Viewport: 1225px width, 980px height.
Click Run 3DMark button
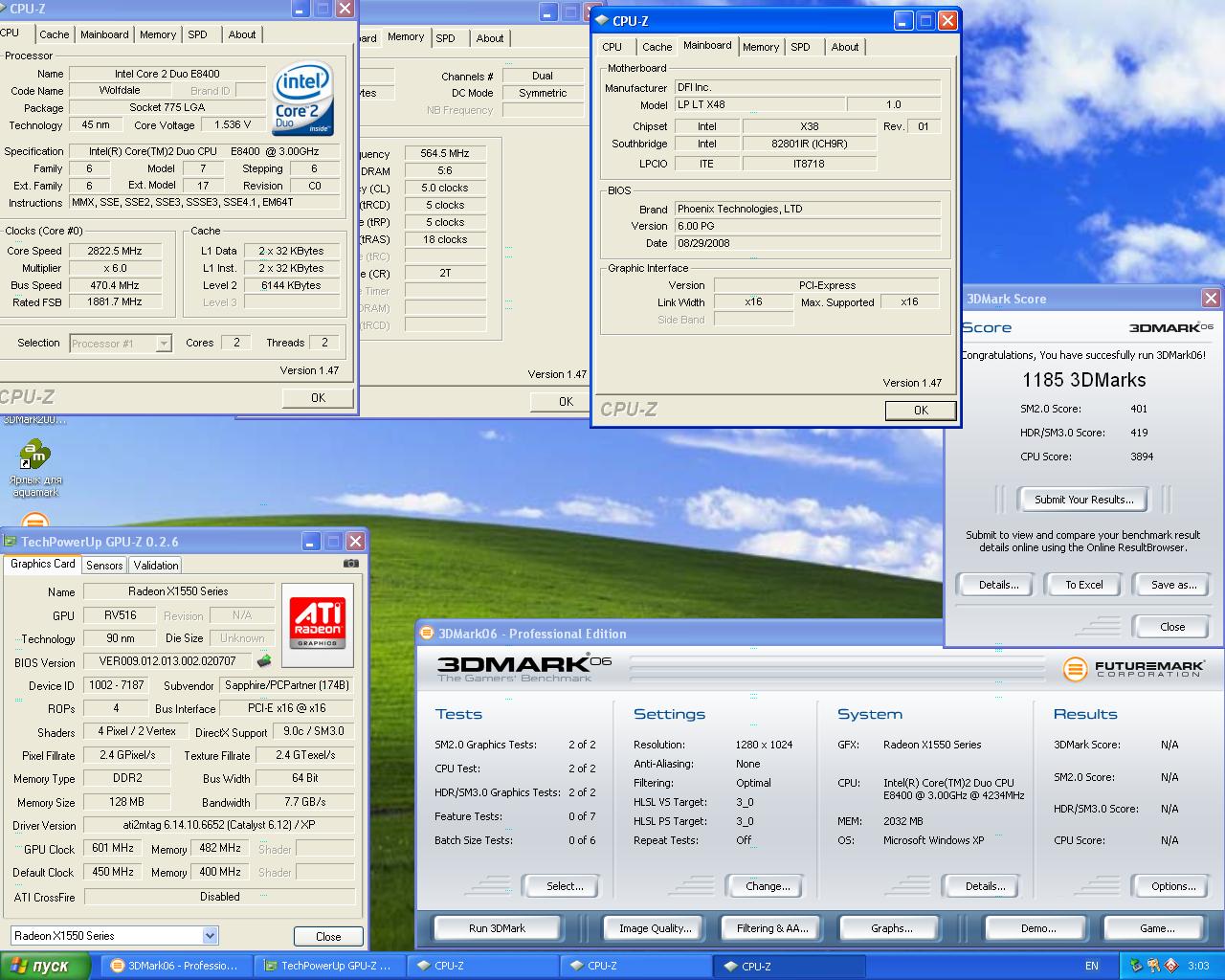point(498,928)
